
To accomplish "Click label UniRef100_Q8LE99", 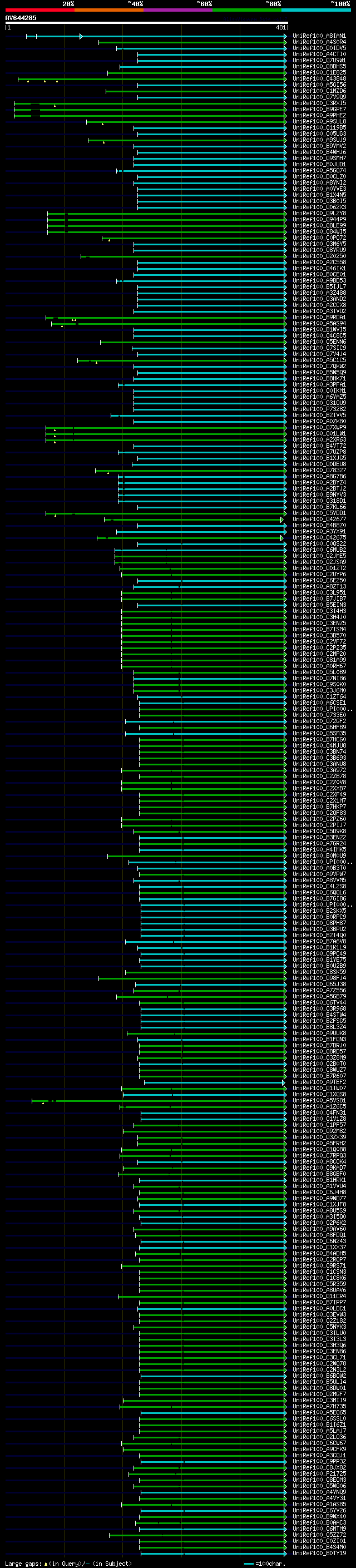I will point(319,226).
